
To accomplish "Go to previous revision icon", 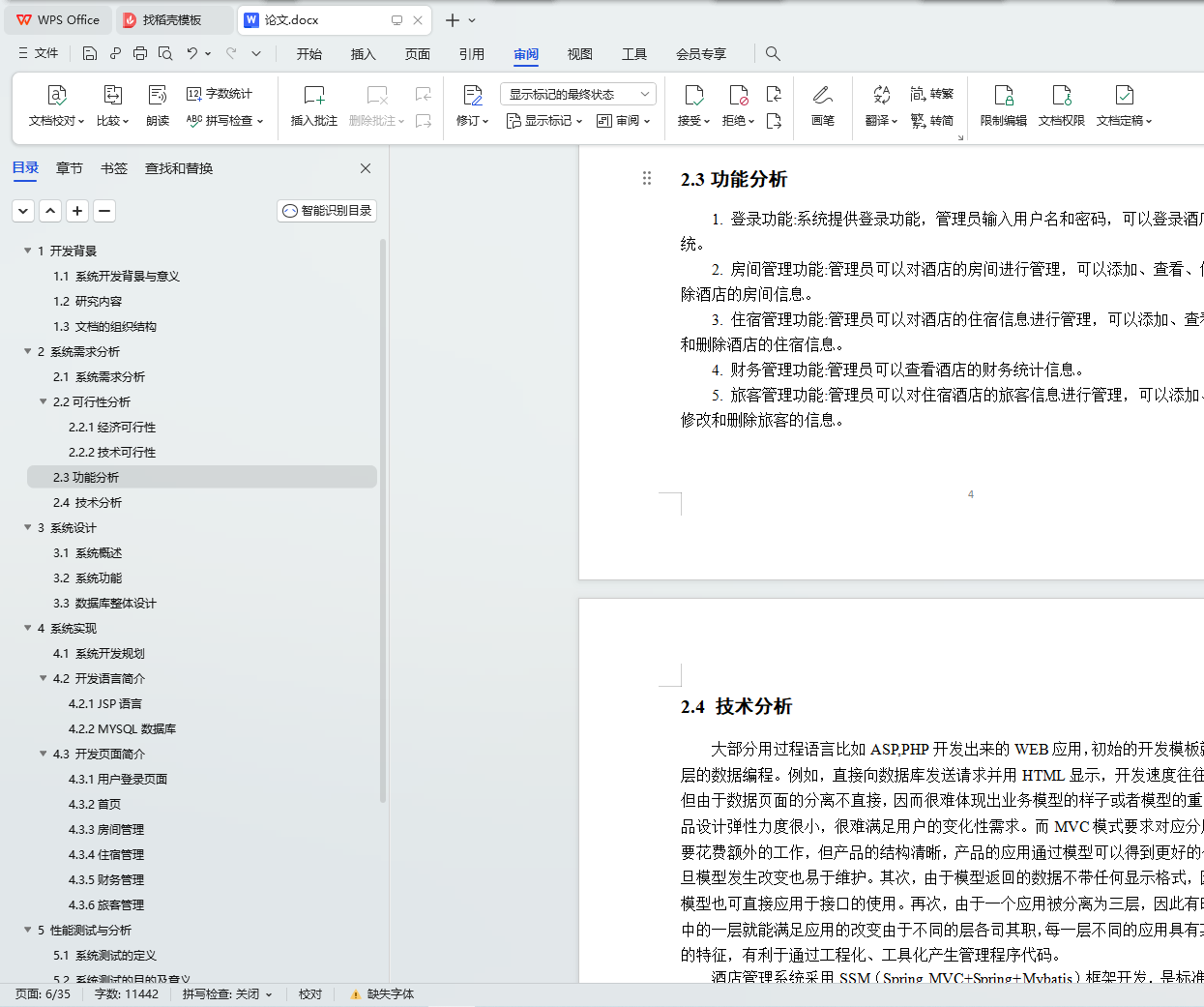I will 774,94.
